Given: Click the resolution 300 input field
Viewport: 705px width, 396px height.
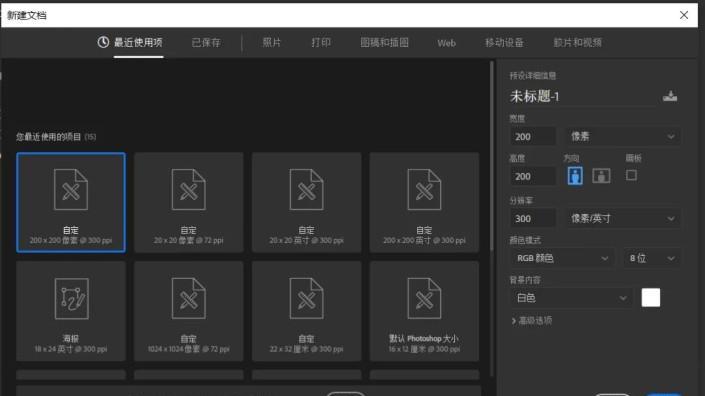Looking at the screenshot, I should tap(533, 218).
